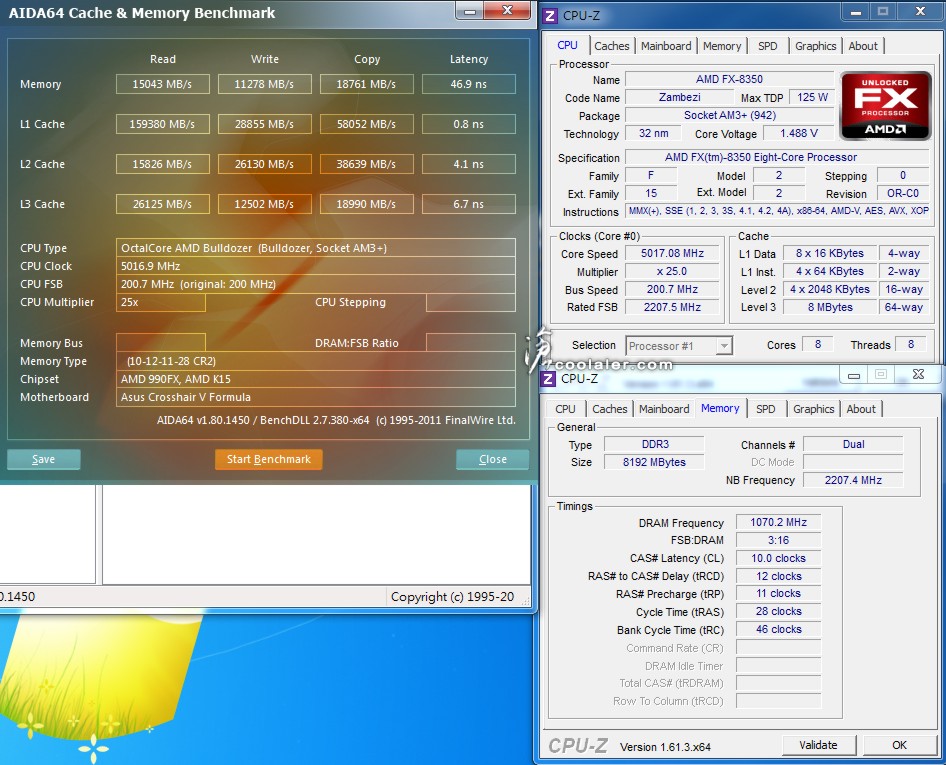
Task: Click the AMD FX processor logo
Action: point(885,106)
